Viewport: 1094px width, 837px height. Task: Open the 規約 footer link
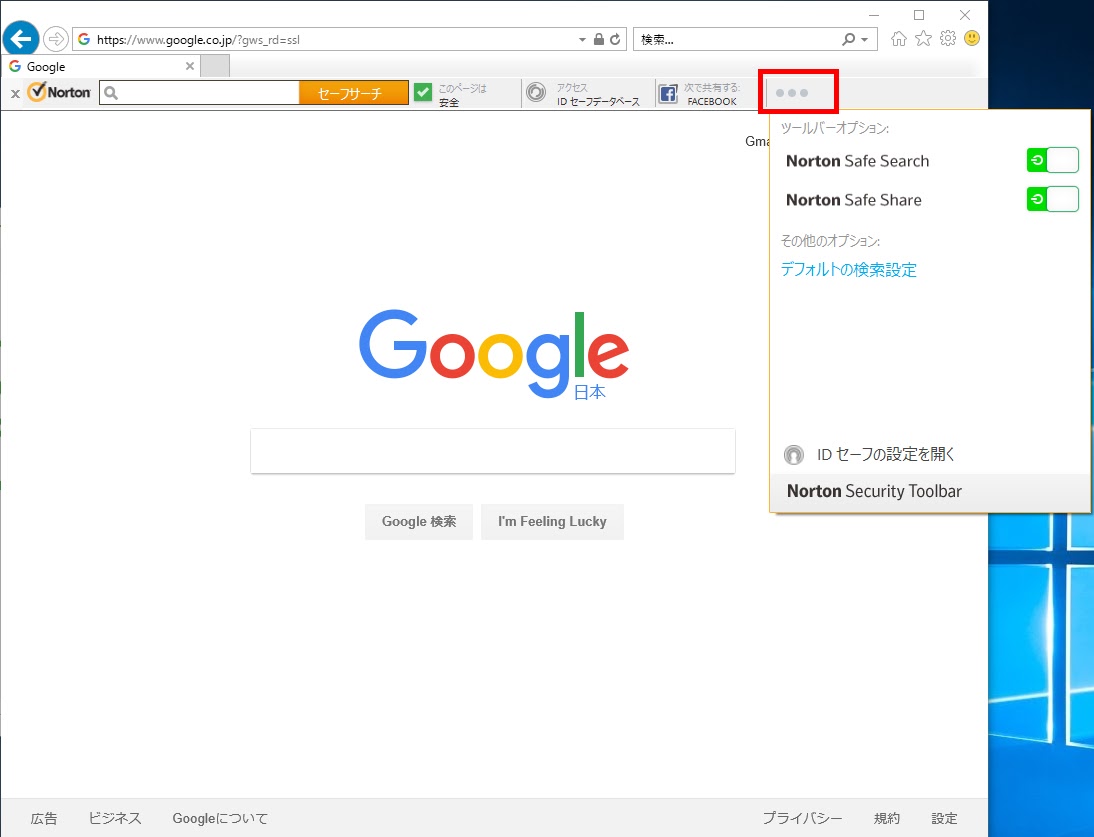point(887,818)
